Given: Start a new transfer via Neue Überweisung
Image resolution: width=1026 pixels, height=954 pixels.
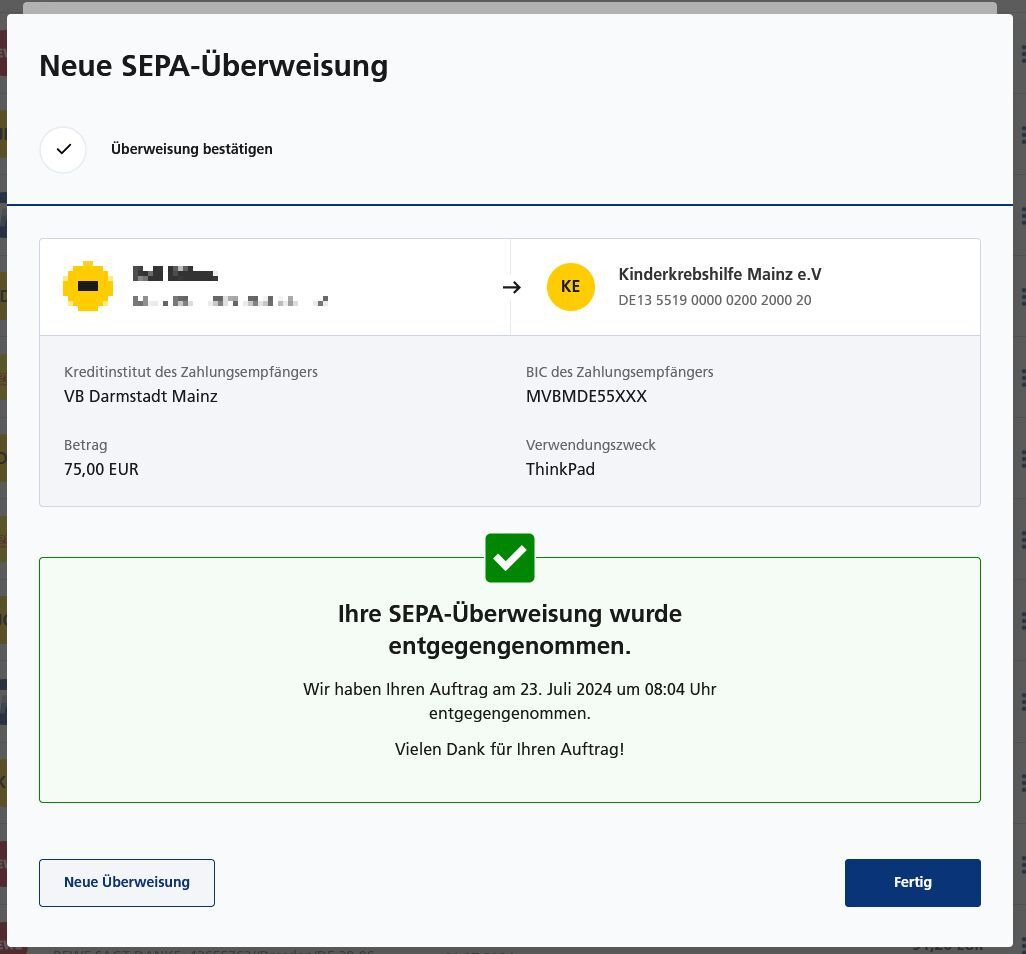Looking at the screenshot, I should (x=127, y=882).
